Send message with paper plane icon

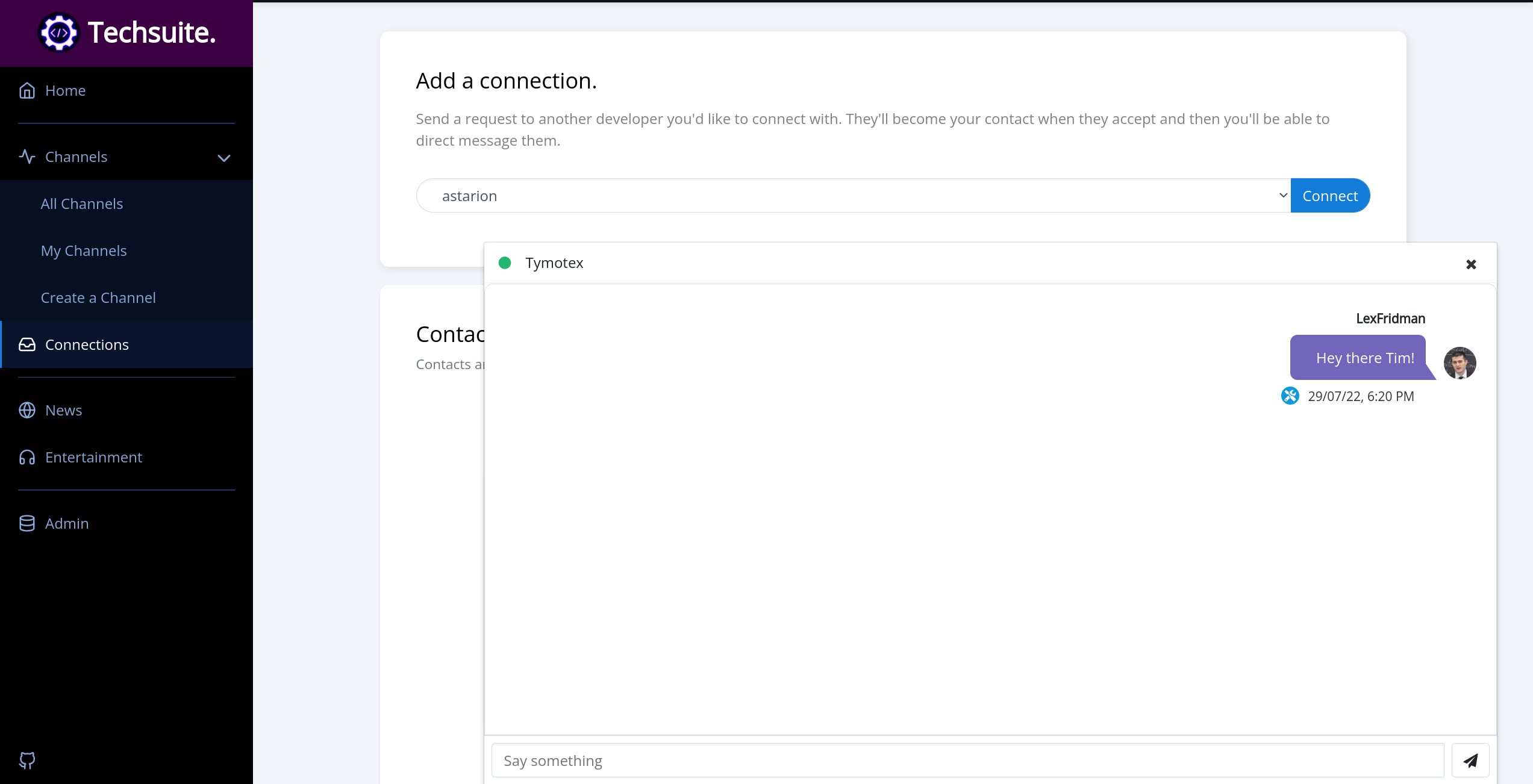1470,761
